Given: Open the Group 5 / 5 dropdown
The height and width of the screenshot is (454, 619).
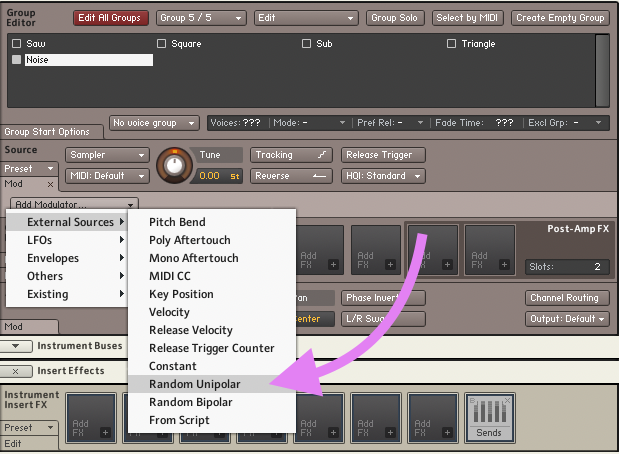Looking at the screenshot, I should (x=201, y=18).
